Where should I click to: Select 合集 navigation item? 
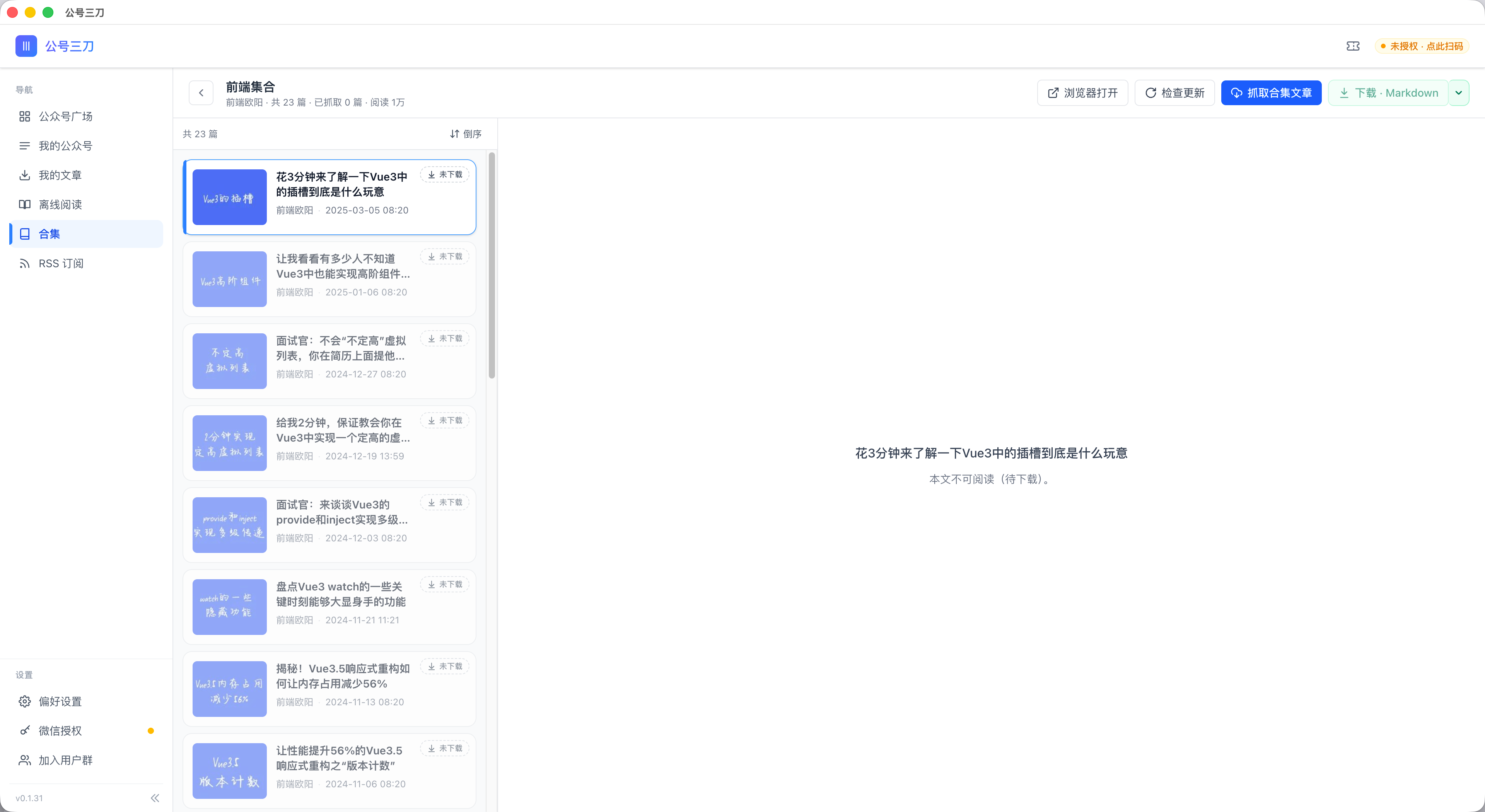click(x=87, y=234)
